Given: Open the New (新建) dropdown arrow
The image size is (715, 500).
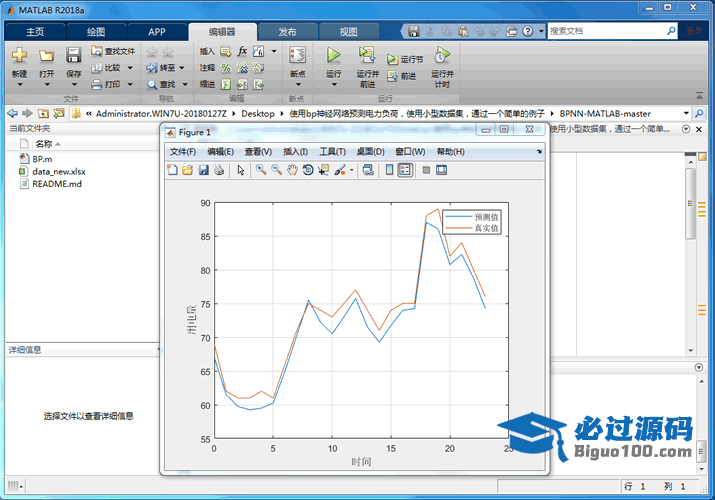Looking at the screenshot, I should (x=19, y=83).
